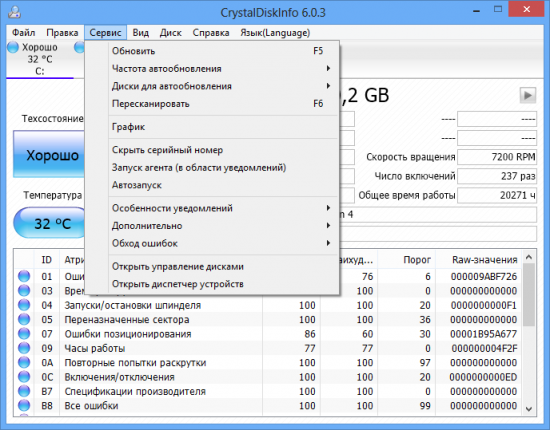Click the next disk arrow button

click(x=528, y=95)
